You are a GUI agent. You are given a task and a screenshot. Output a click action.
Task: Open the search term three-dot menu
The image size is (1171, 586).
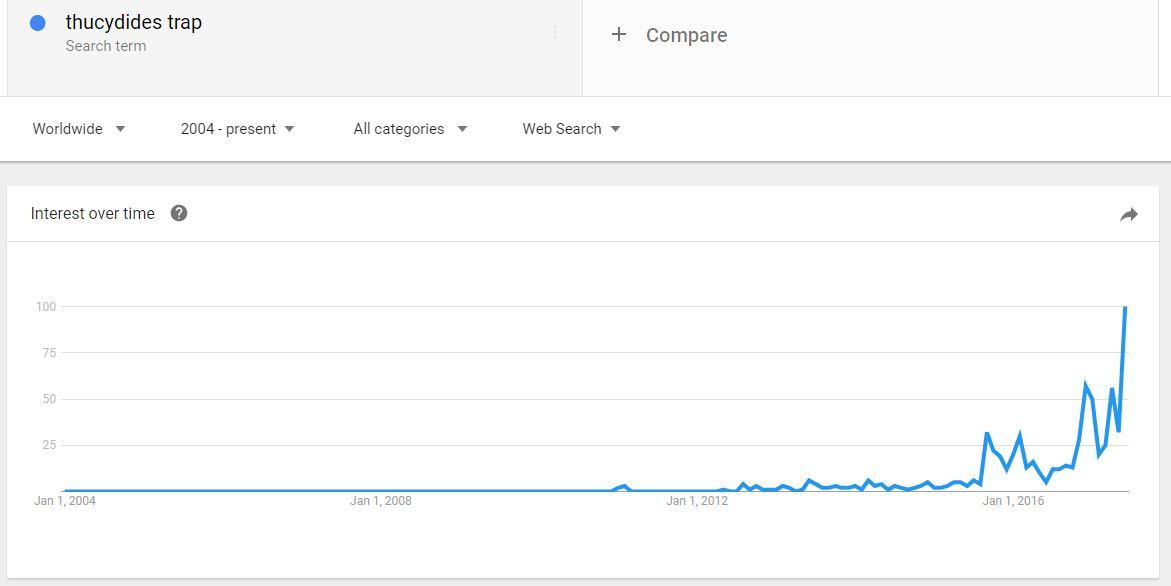[555, 32]
